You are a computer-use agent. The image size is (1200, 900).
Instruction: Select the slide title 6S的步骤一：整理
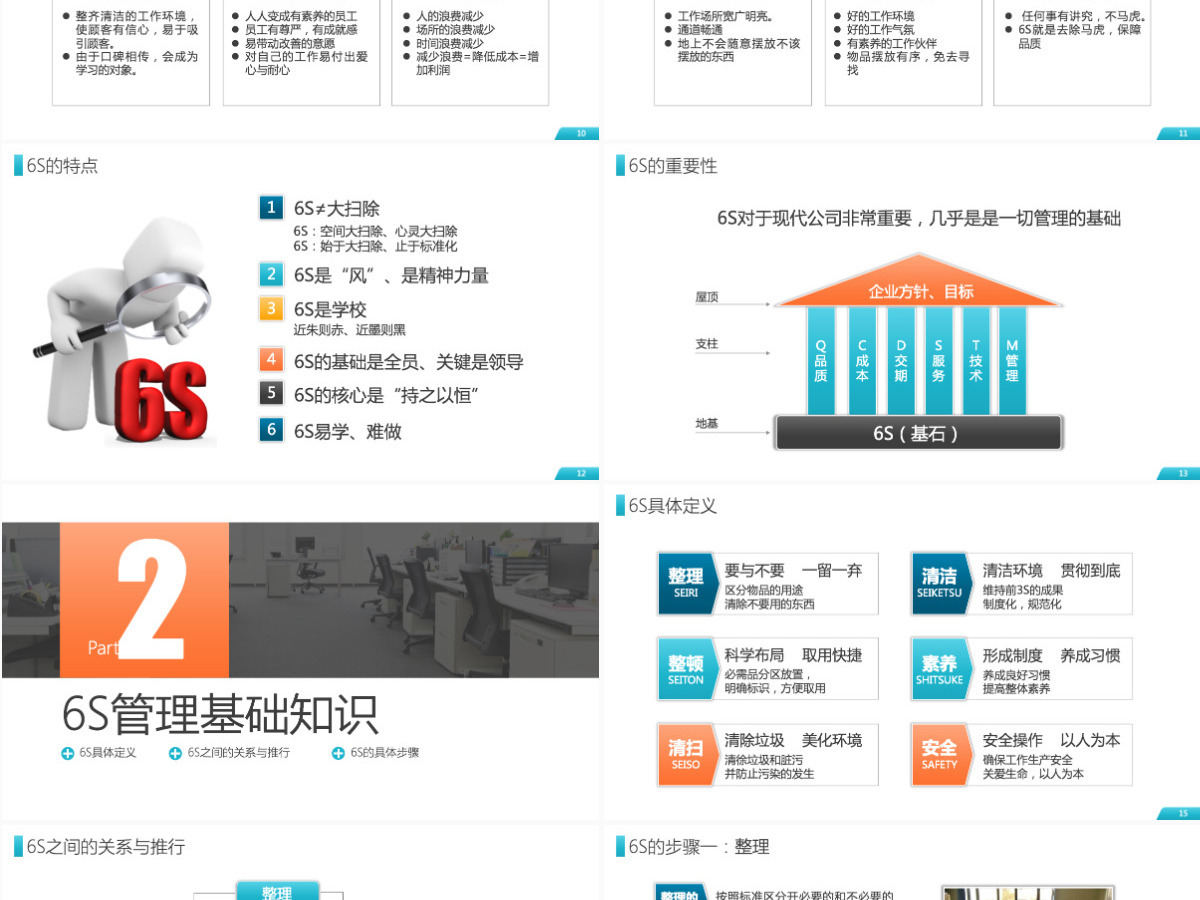click(x=699, y=847)
